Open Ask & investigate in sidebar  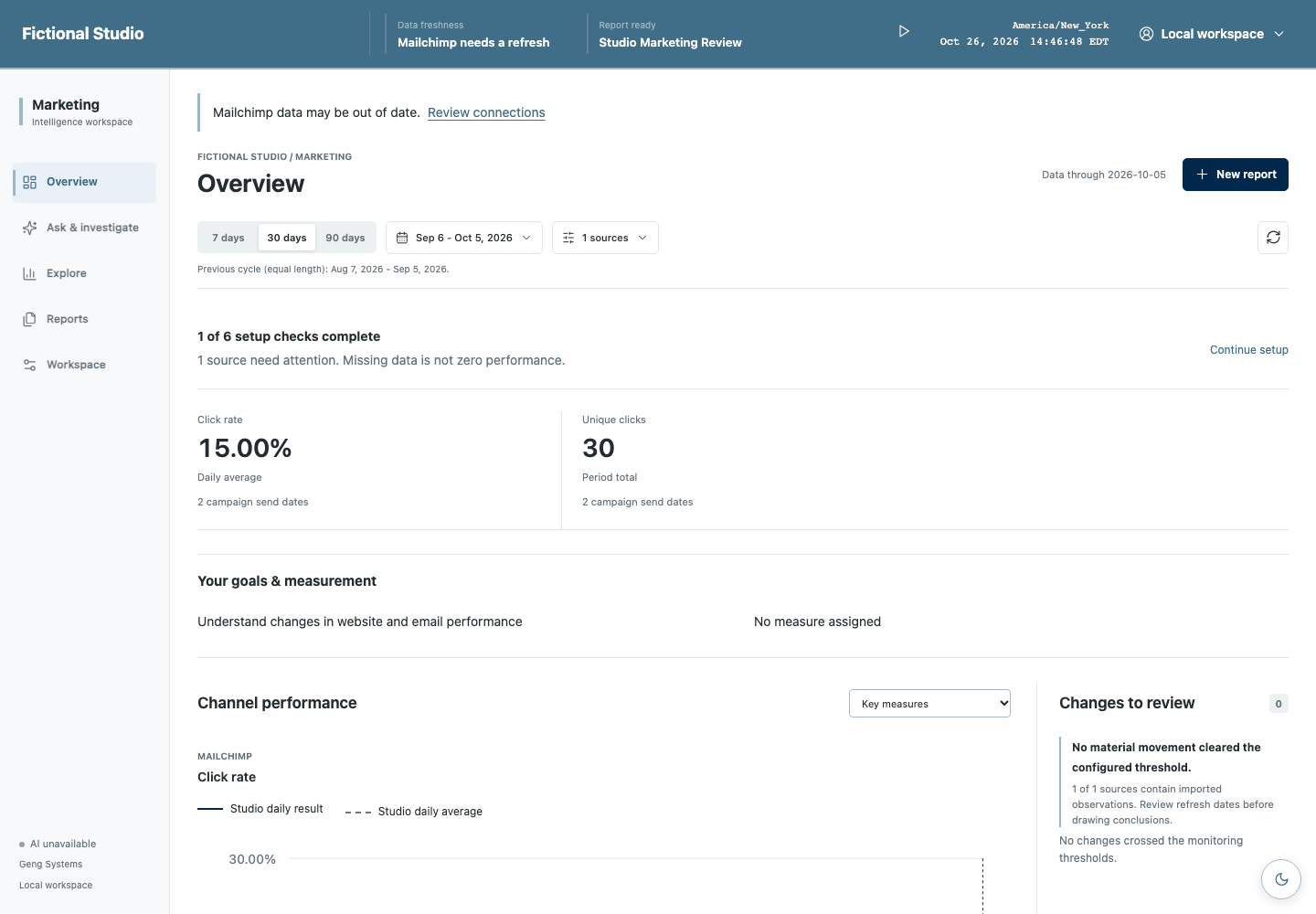[84, 228]
